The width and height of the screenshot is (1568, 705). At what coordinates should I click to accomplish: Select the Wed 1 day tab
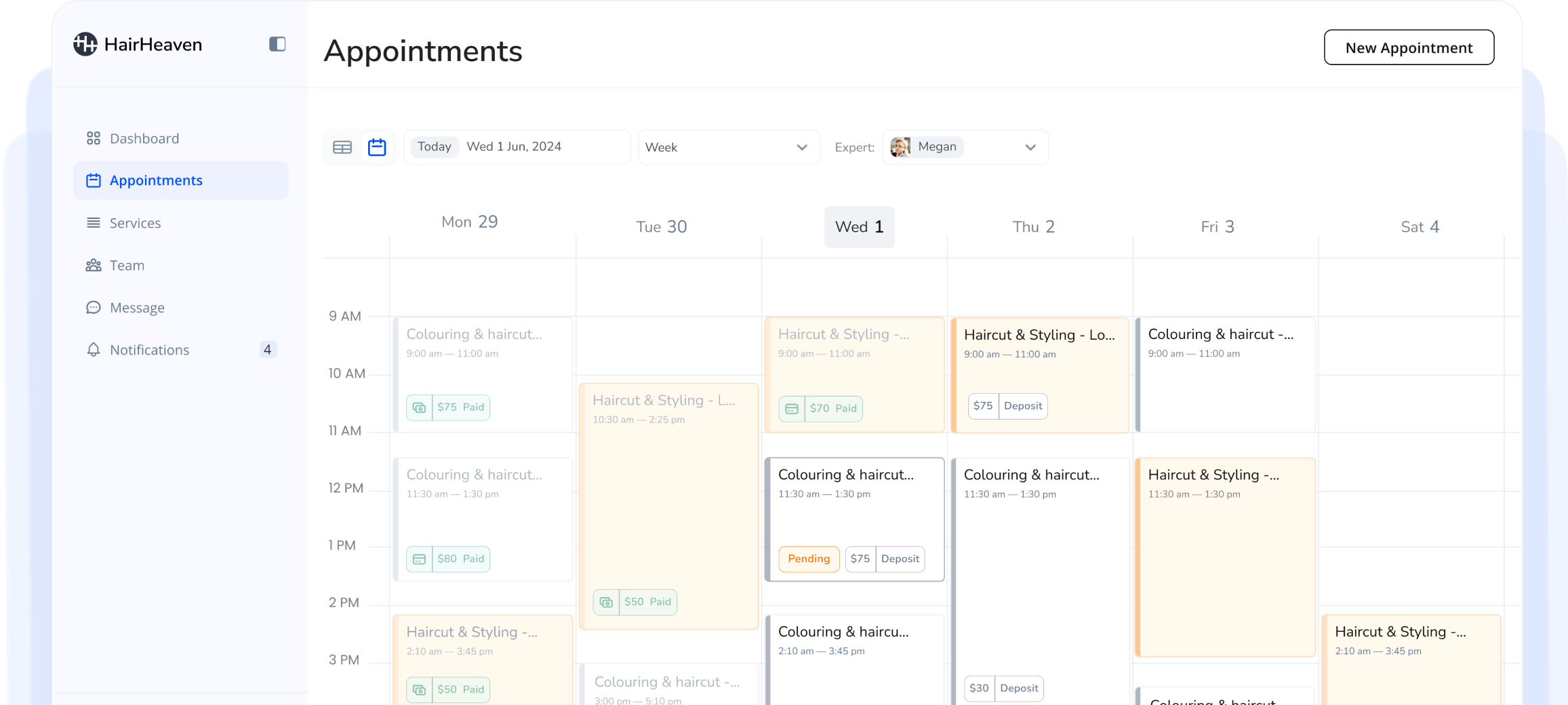pos(859,226)
